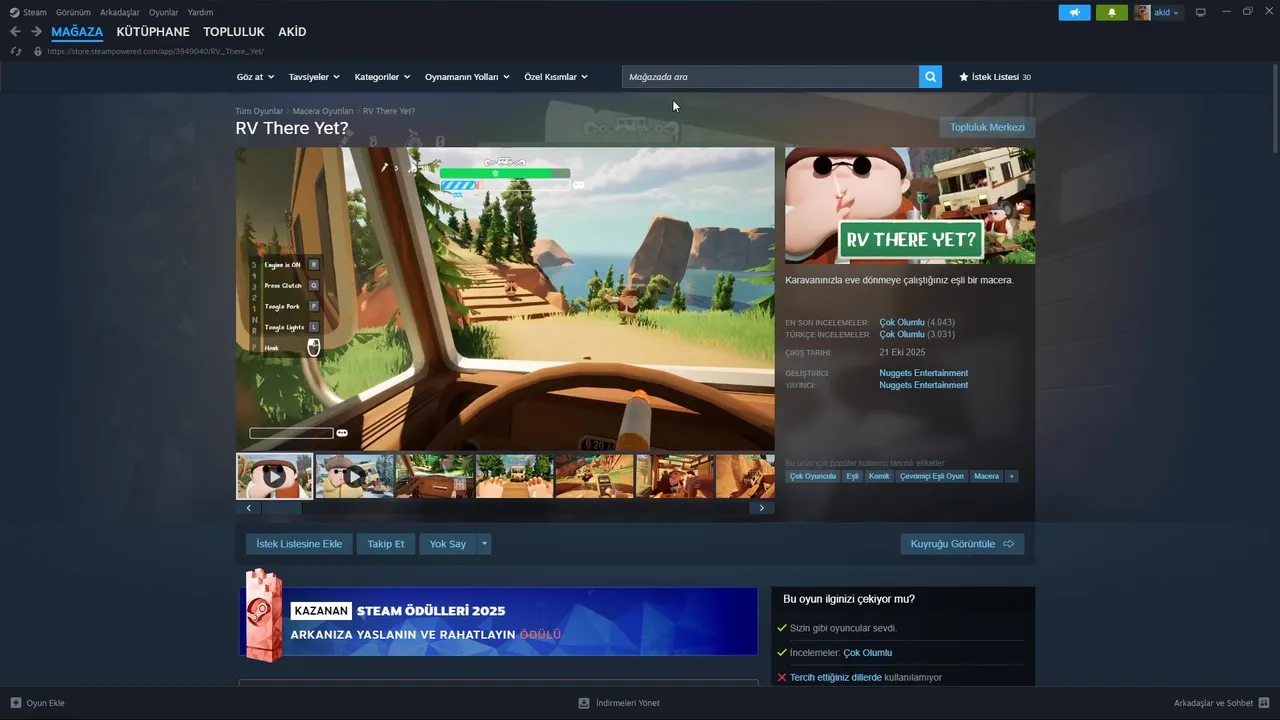Screen dimensions: 1280x720
Task: Expand the Özel Kısımlar dropdown
Action: 556,77
